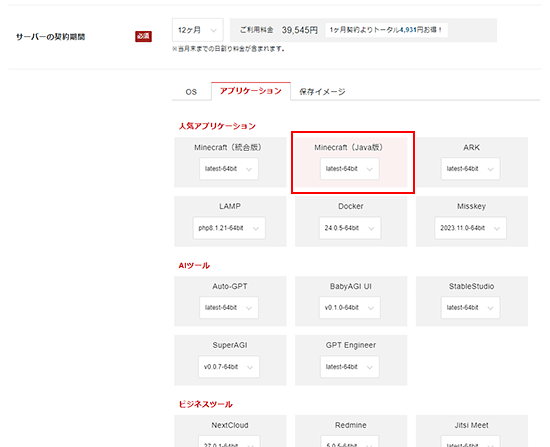This screenshot has width=550, height=447.
Task: Click the サーバーの契約期間 label
Action: click(x=51, y=37)
